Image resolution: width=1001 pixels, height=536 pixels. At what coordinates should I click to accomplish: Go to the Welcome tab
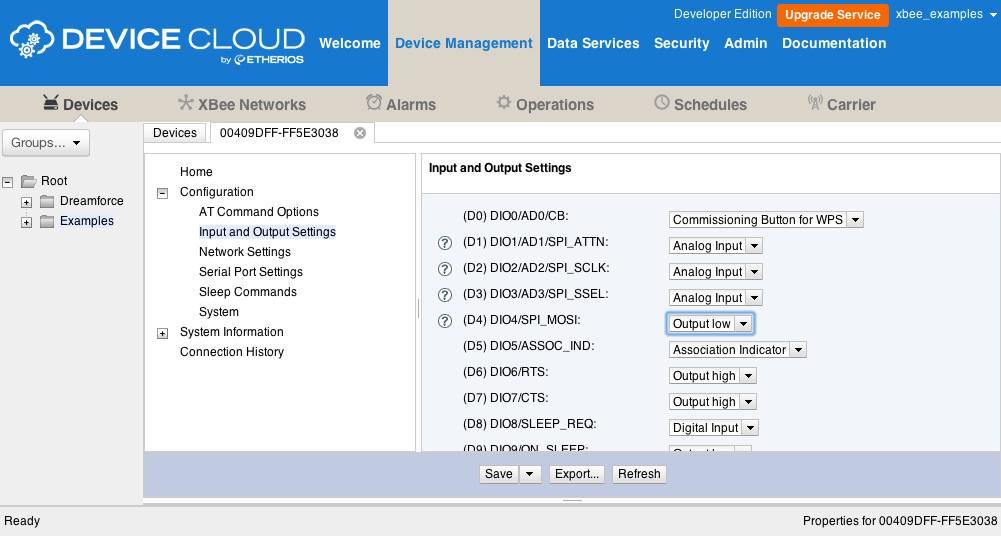350,43
